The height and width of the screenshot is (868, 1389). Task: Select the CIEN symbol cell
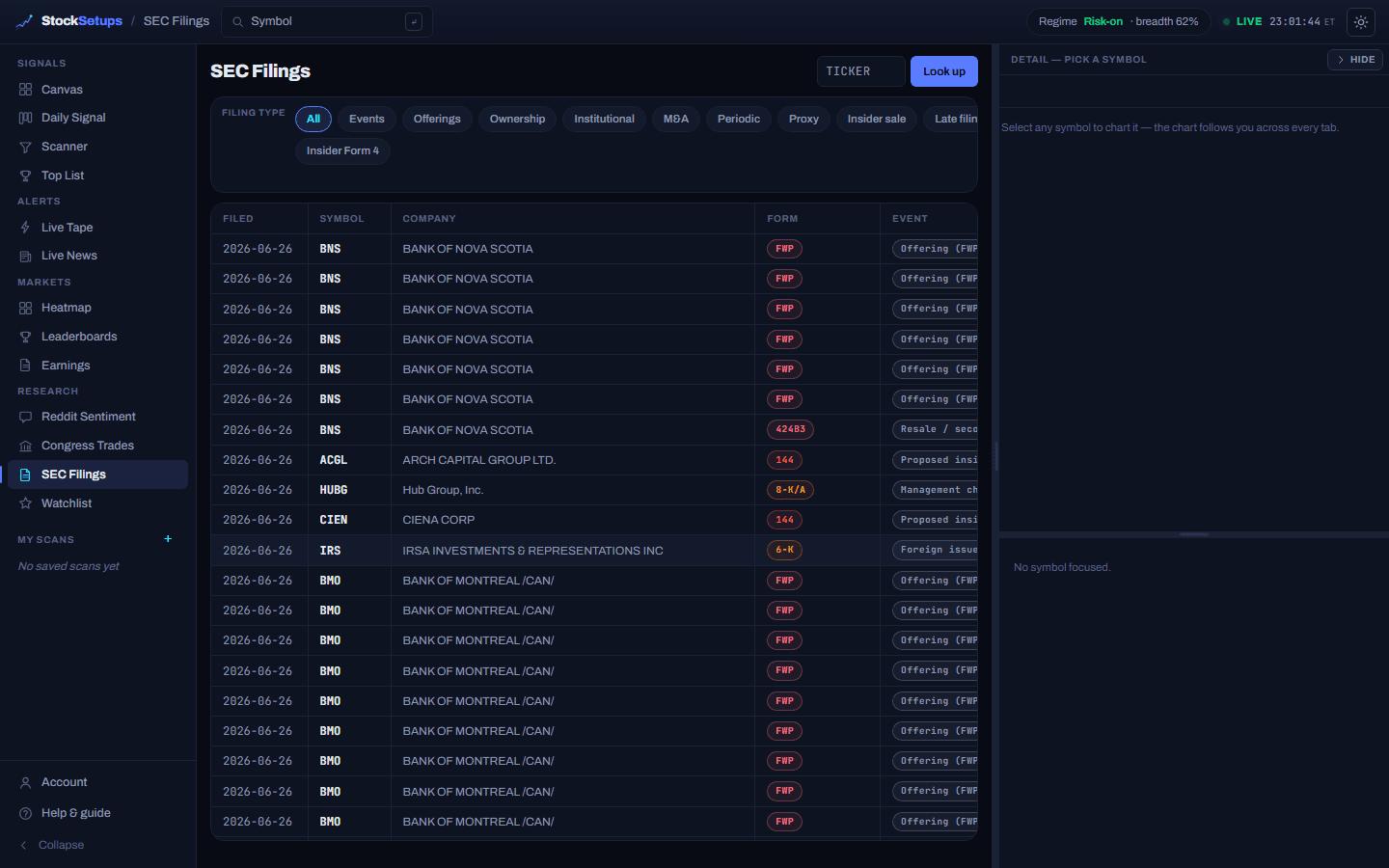click(x=334, y=520)
